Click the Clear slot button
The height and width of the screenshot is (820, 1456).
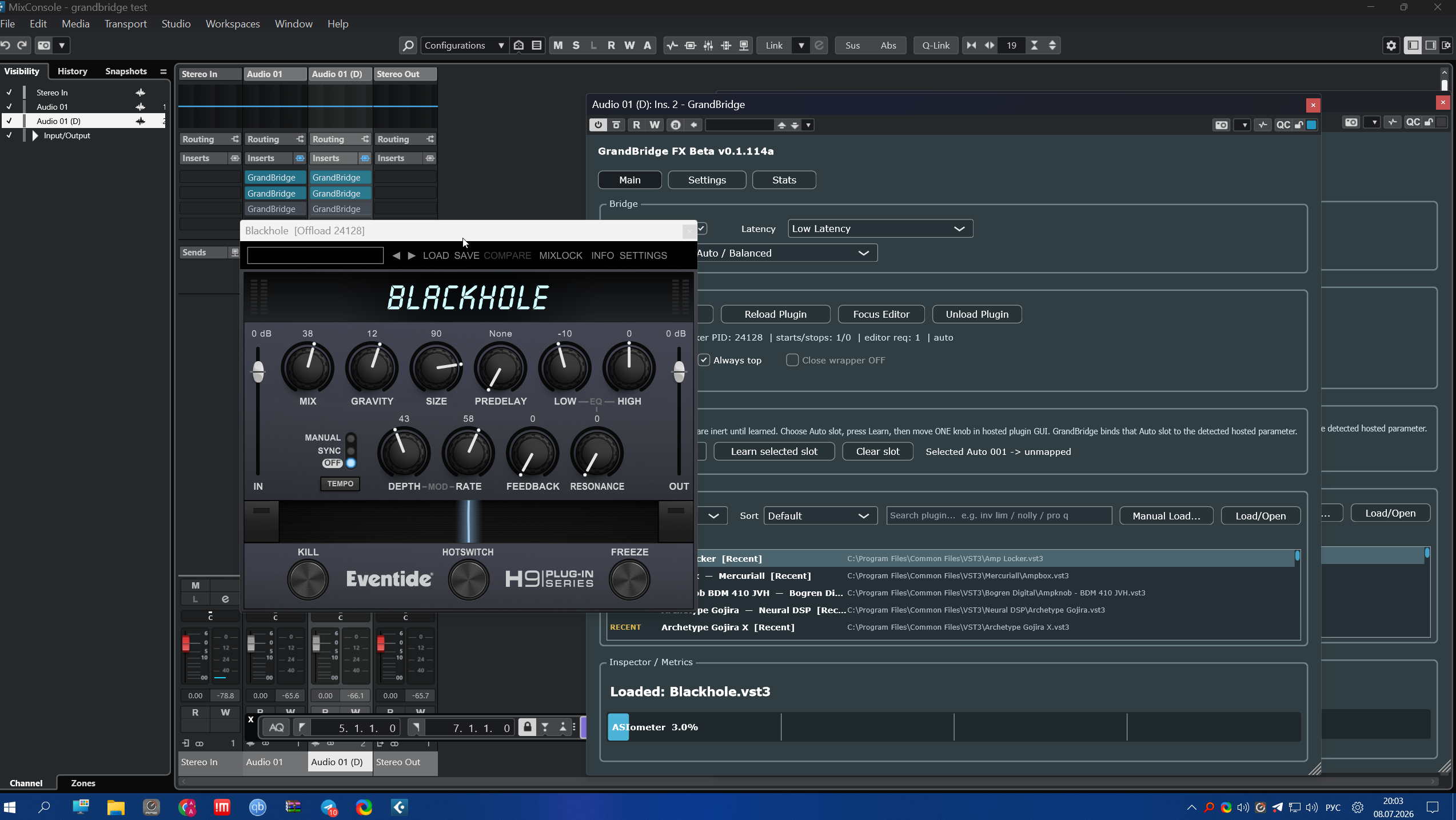click(877, 451)
